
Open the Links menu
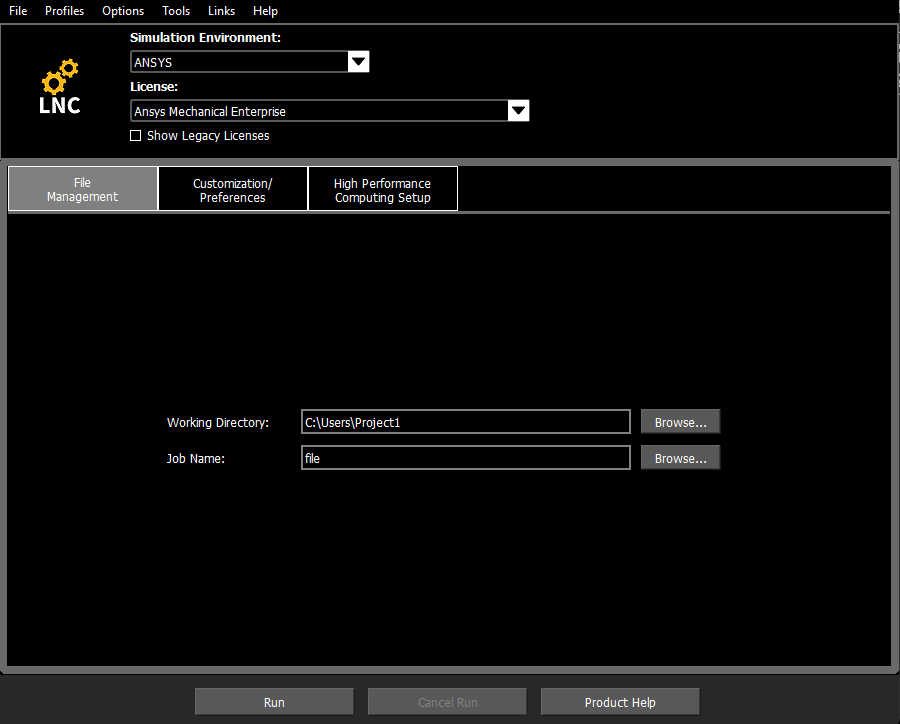click(221, 11)
